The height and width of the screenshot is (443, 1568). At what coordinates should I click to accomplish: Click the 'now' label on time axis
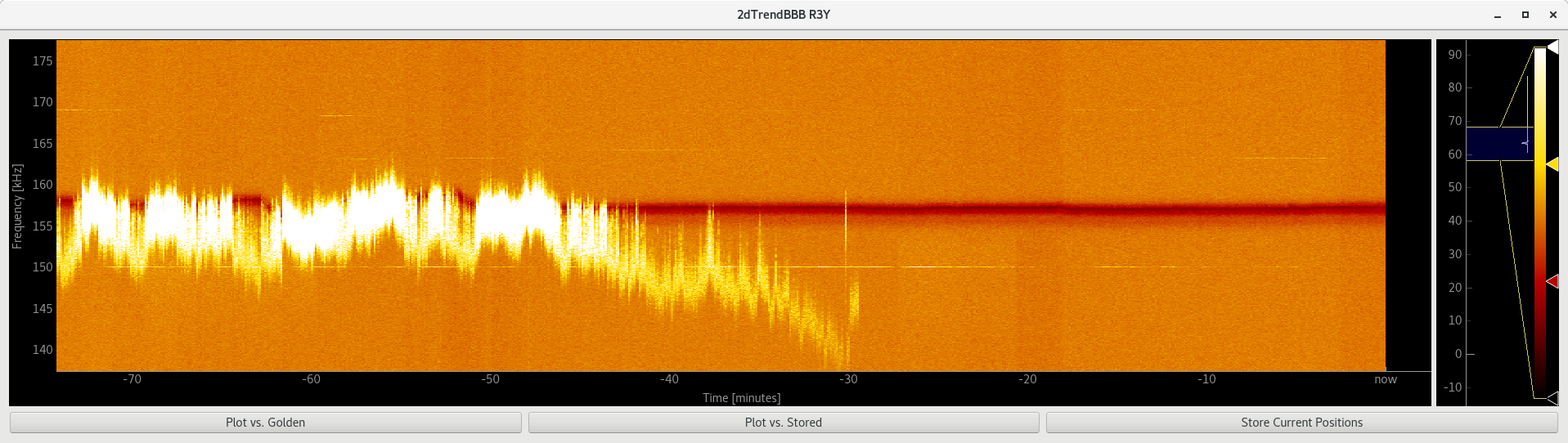[1385, 379]
